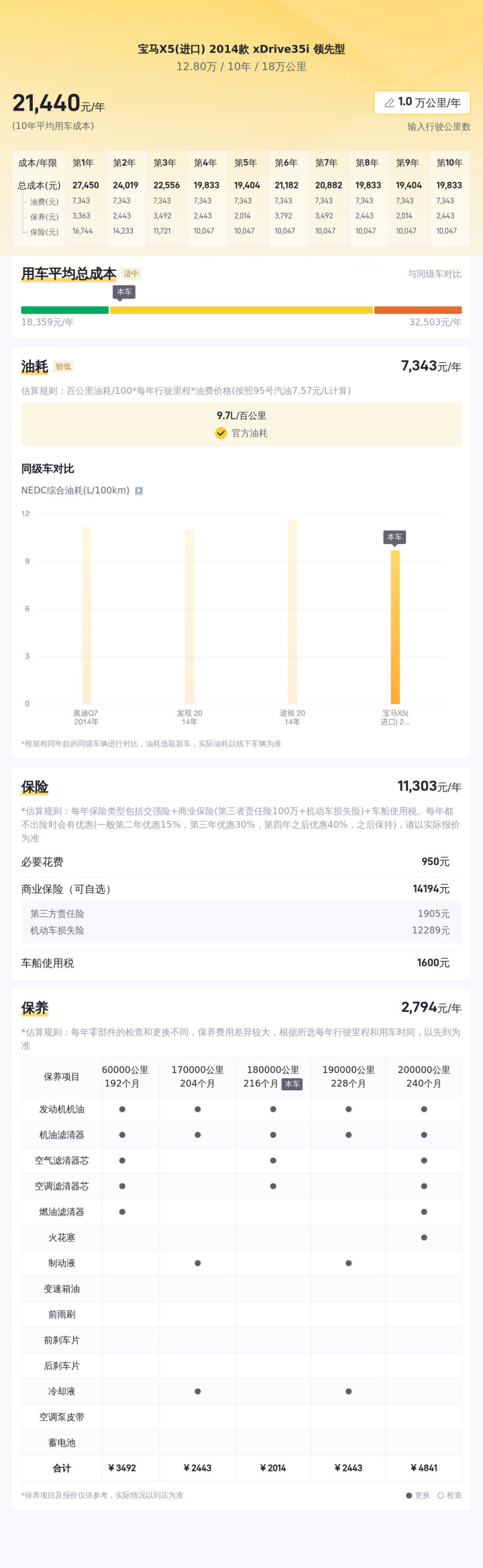The width and height of the screenshot is (483, 1568).
Task: Click the 适中 tag beside 用车平均总成本
Action: click(x=131, y=274)
